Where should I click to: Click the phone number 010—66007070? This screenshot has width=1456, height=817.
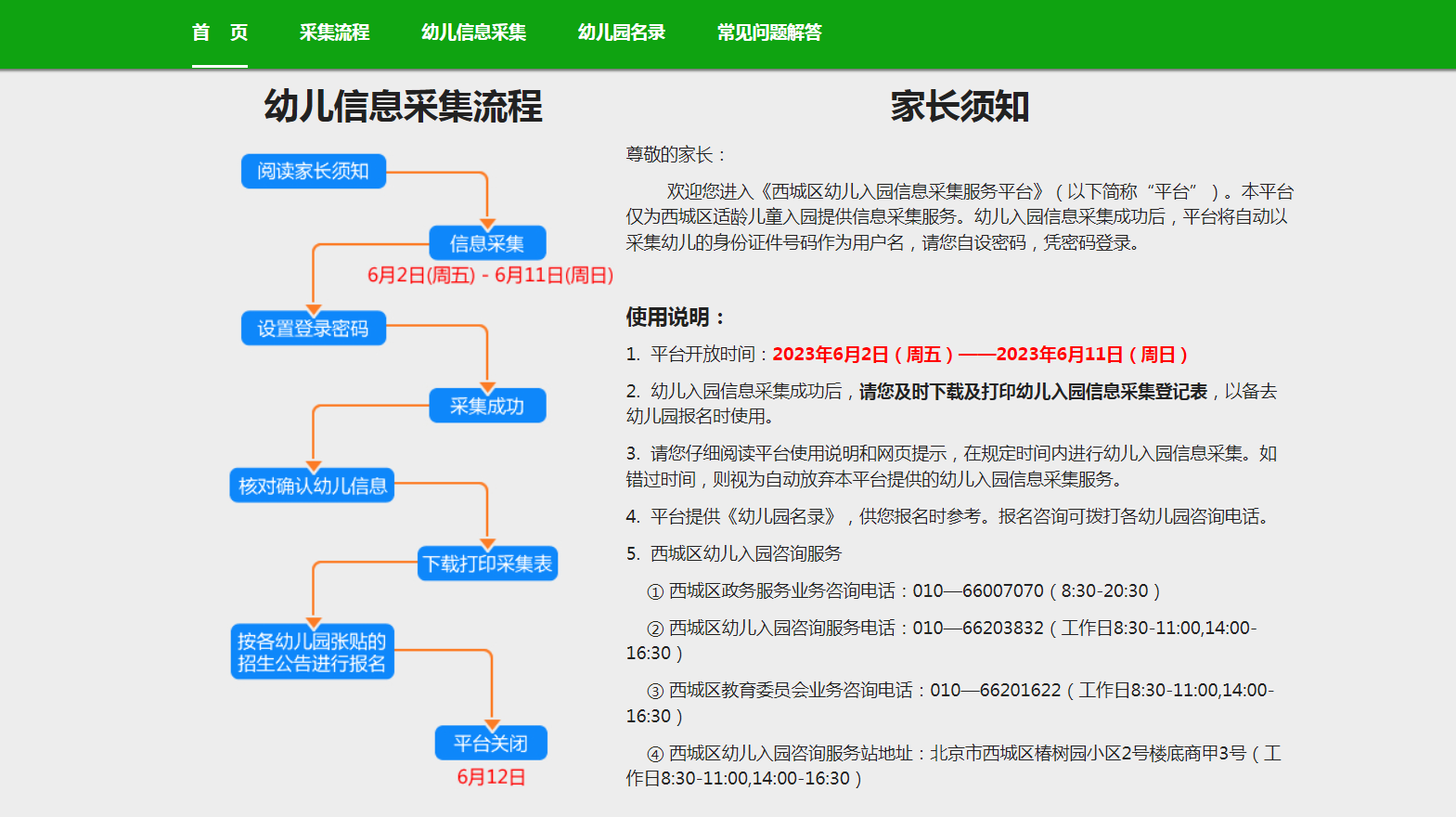(977, 591)
